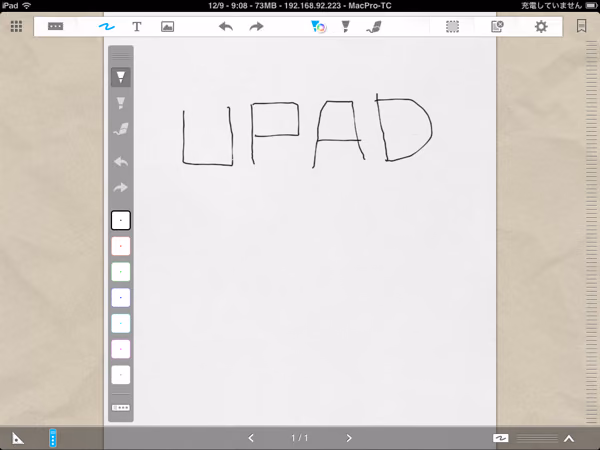Screen dimensions: 600x450
Task: Grab the side palette drag handle
Action: pos(121,55)
